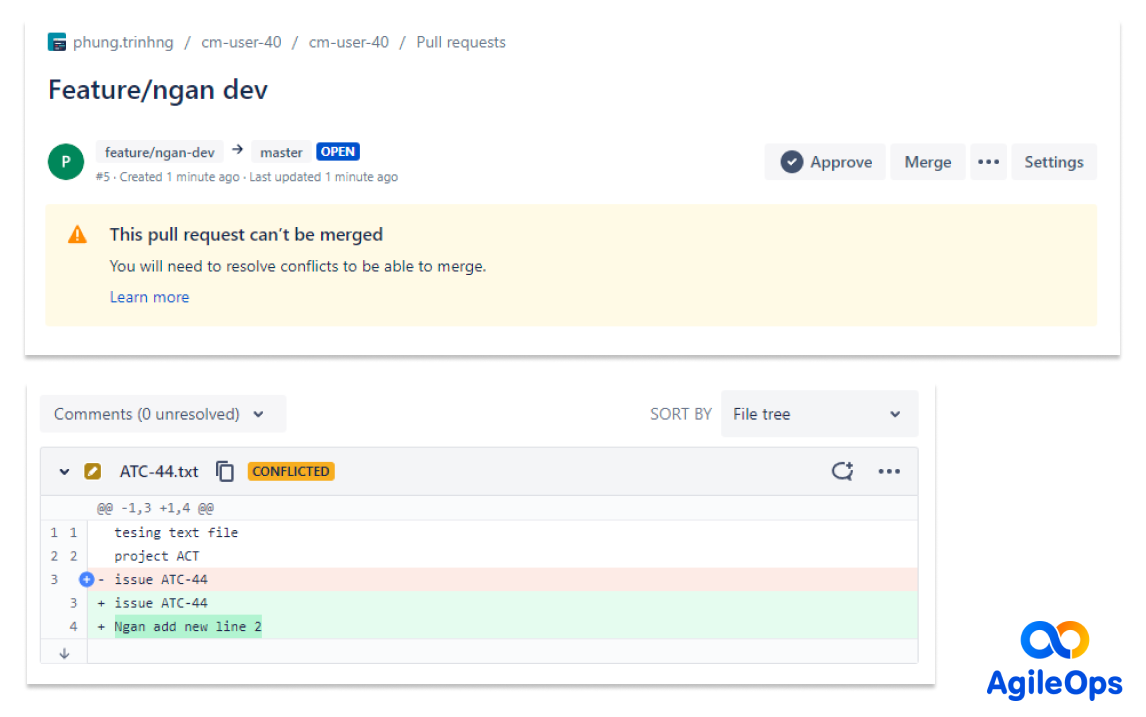1146x717 pixels.
Task: Click the modified-file pencil icon beside ATC-44.txt
Action: (x=92, y=470)
